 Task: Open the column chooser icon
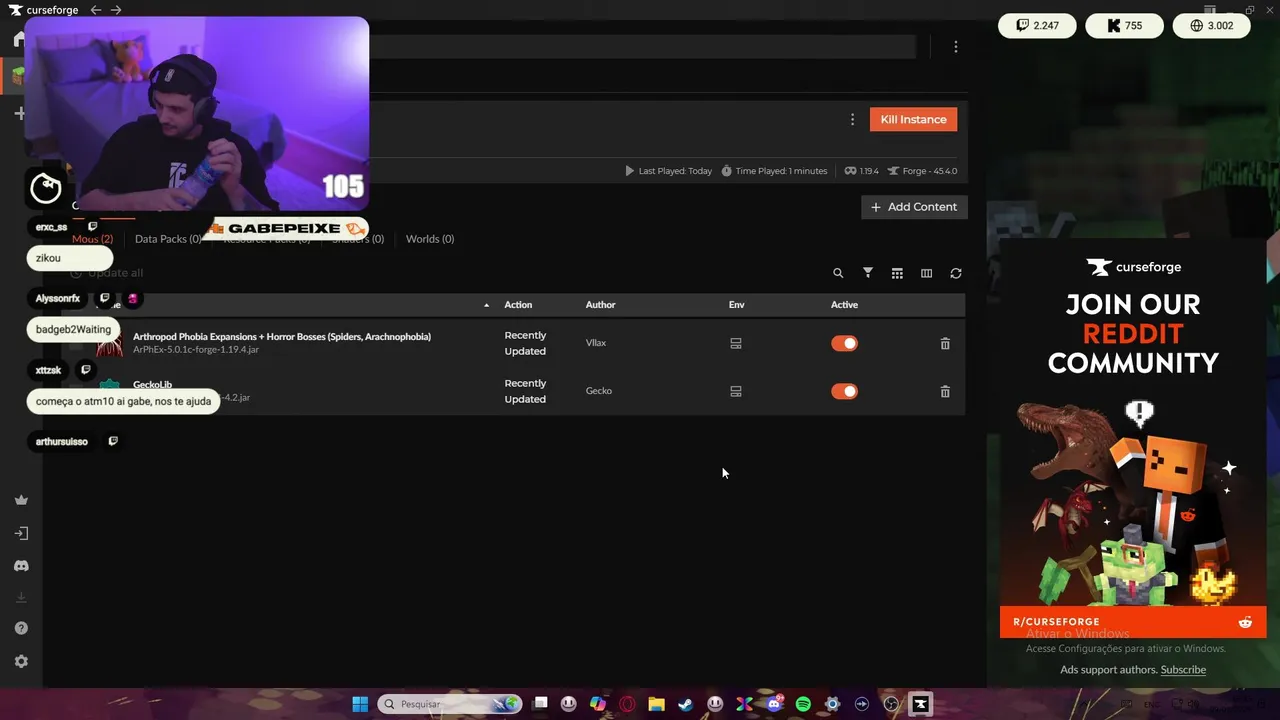(926, 273)
